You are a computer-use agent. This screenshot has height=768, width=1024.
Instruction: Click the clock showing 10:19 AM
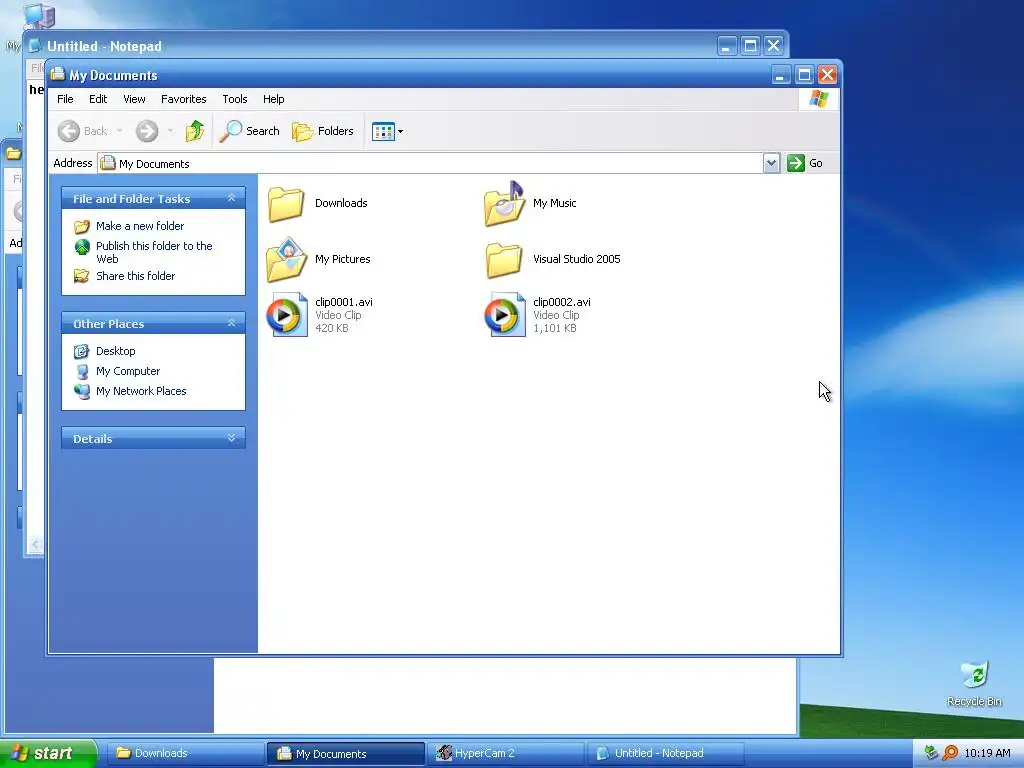pyautogui.click(x=987, y=754)
